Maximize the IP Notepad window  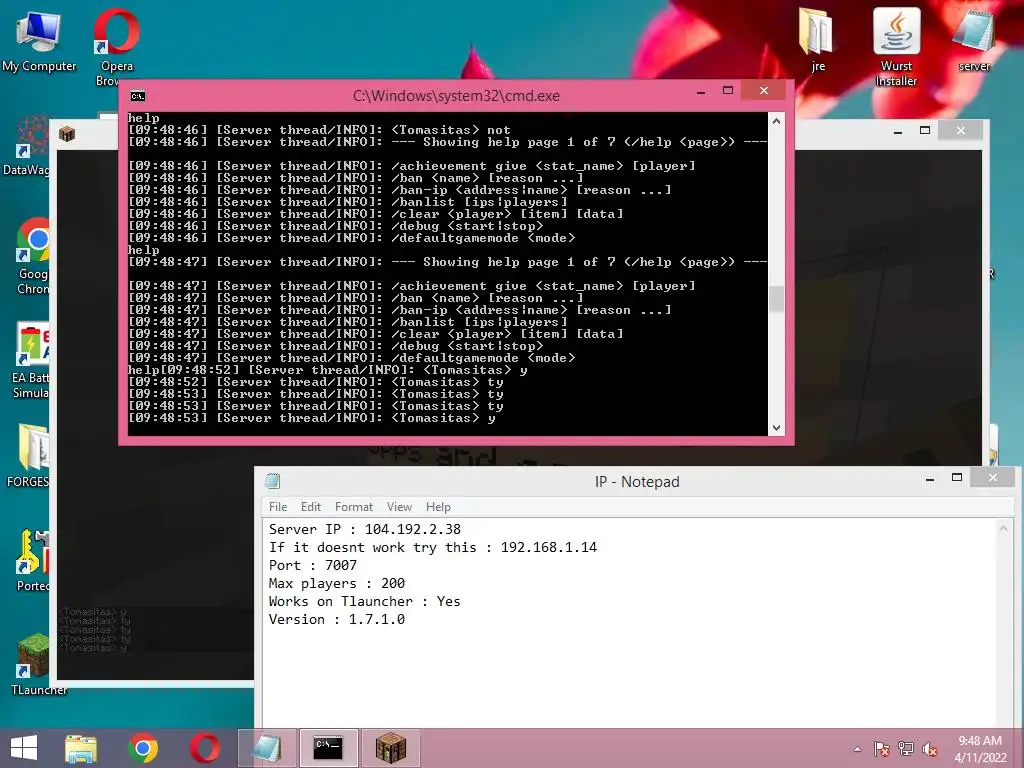point(957,478)
